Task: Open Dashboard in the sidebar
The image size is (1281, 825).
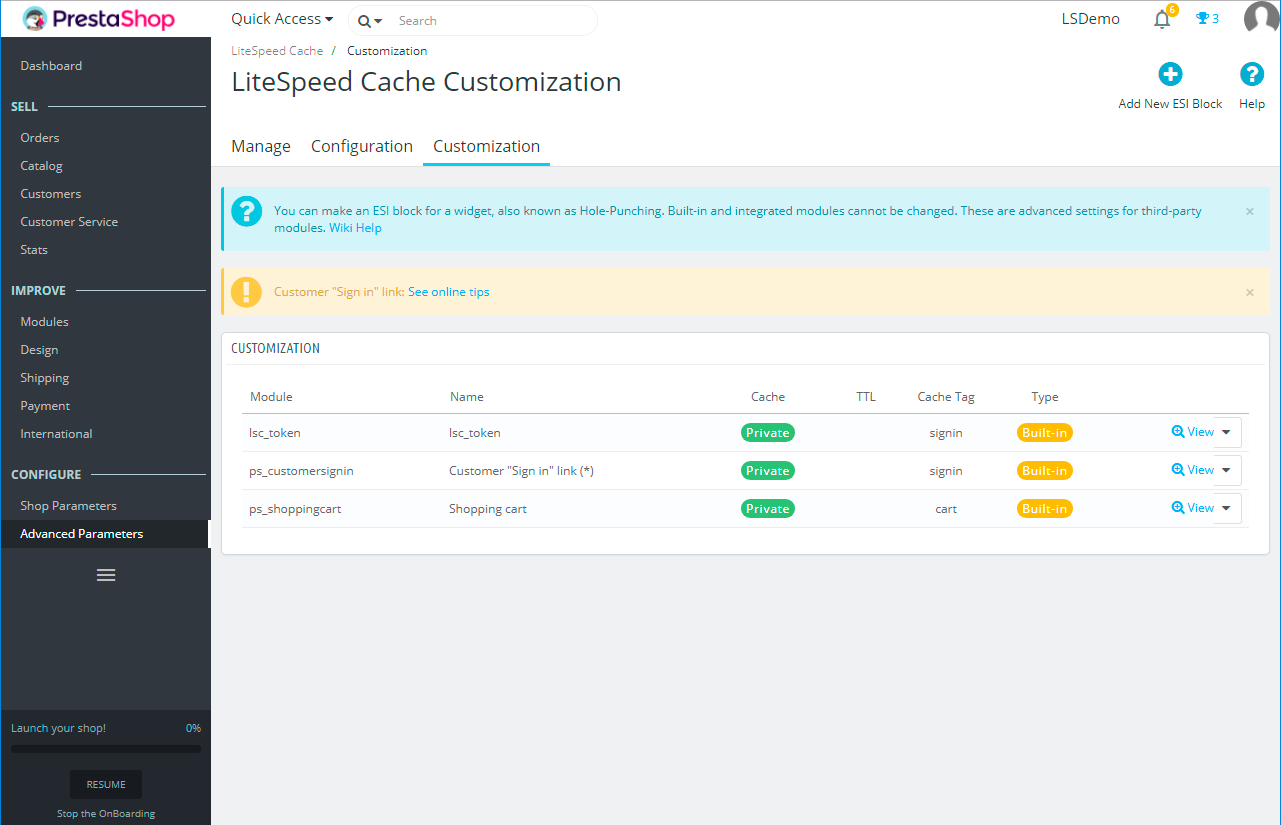Action: [51, 66]
